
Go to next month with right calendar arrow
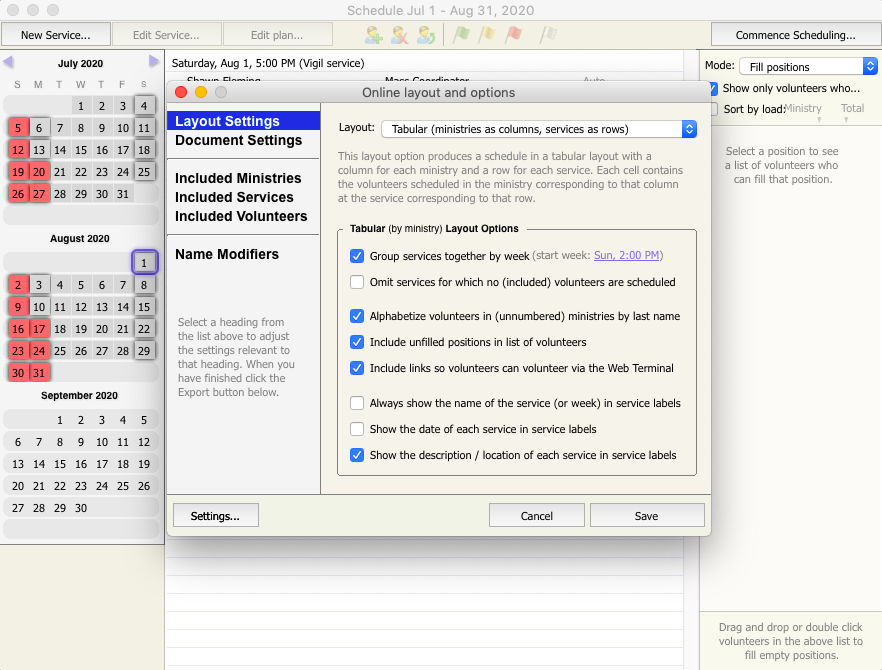[x=154, y=62]
